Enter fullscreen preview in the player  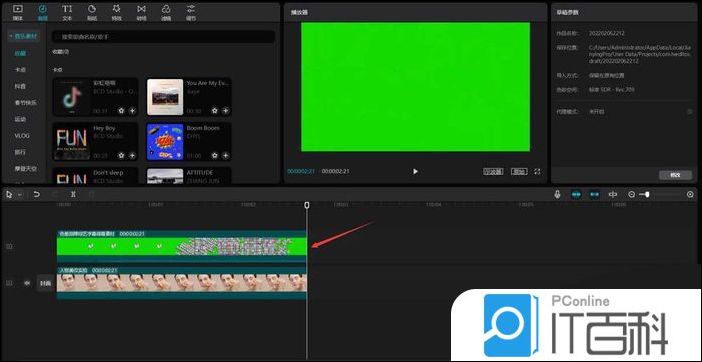(x=538, y=171)
